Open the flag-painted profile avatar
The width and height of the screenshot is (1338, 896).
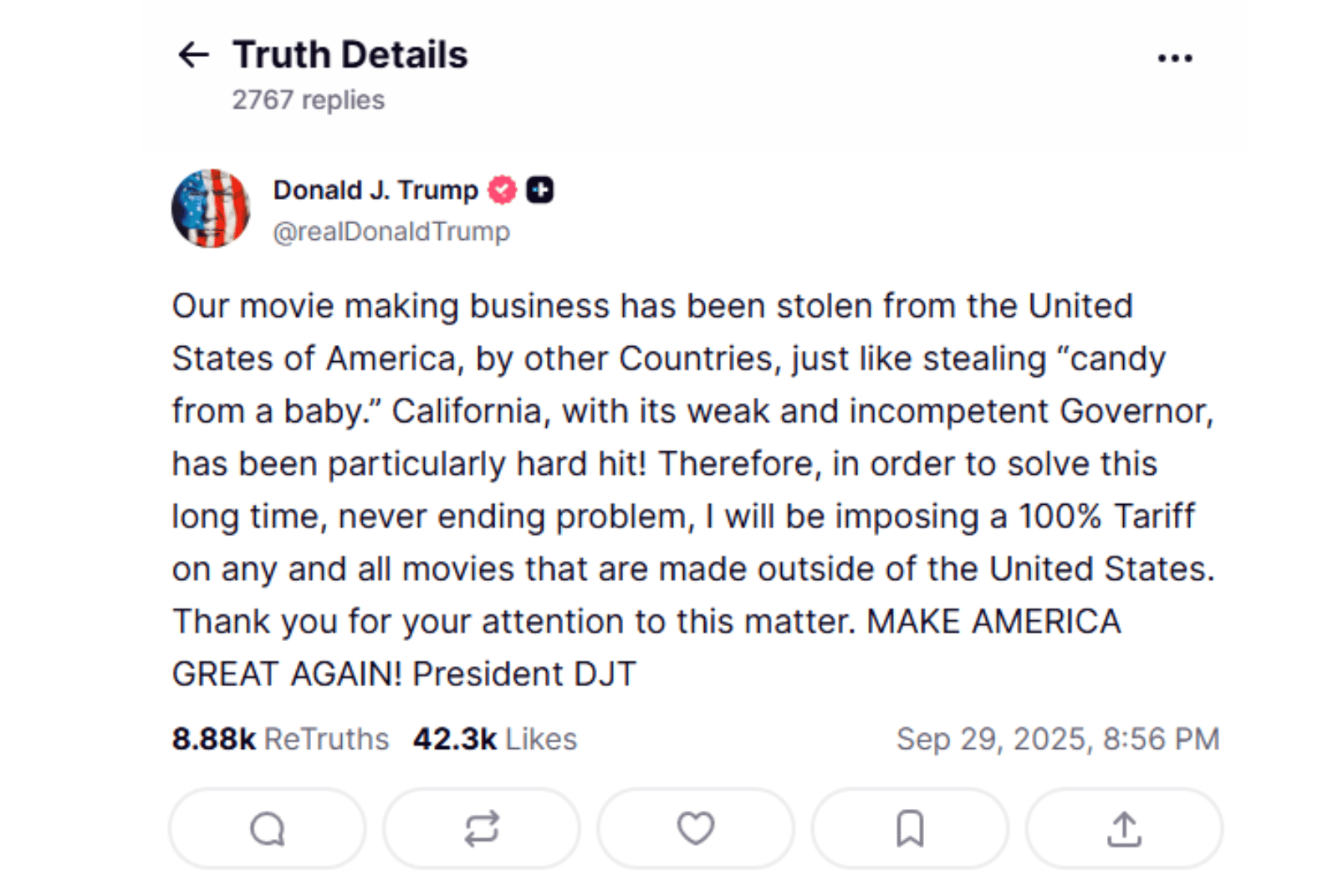coord(211,209)
